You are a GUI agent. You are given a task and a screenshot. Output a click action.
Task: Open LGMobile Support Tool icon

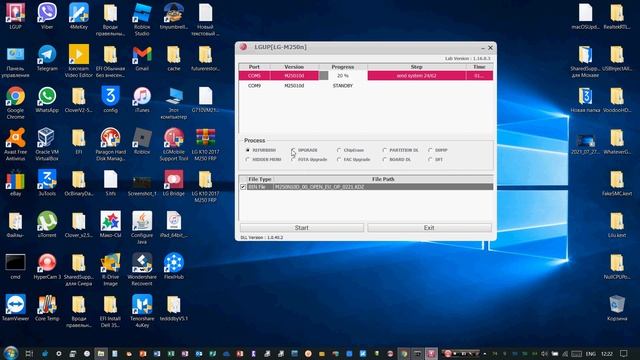(174, 144)
